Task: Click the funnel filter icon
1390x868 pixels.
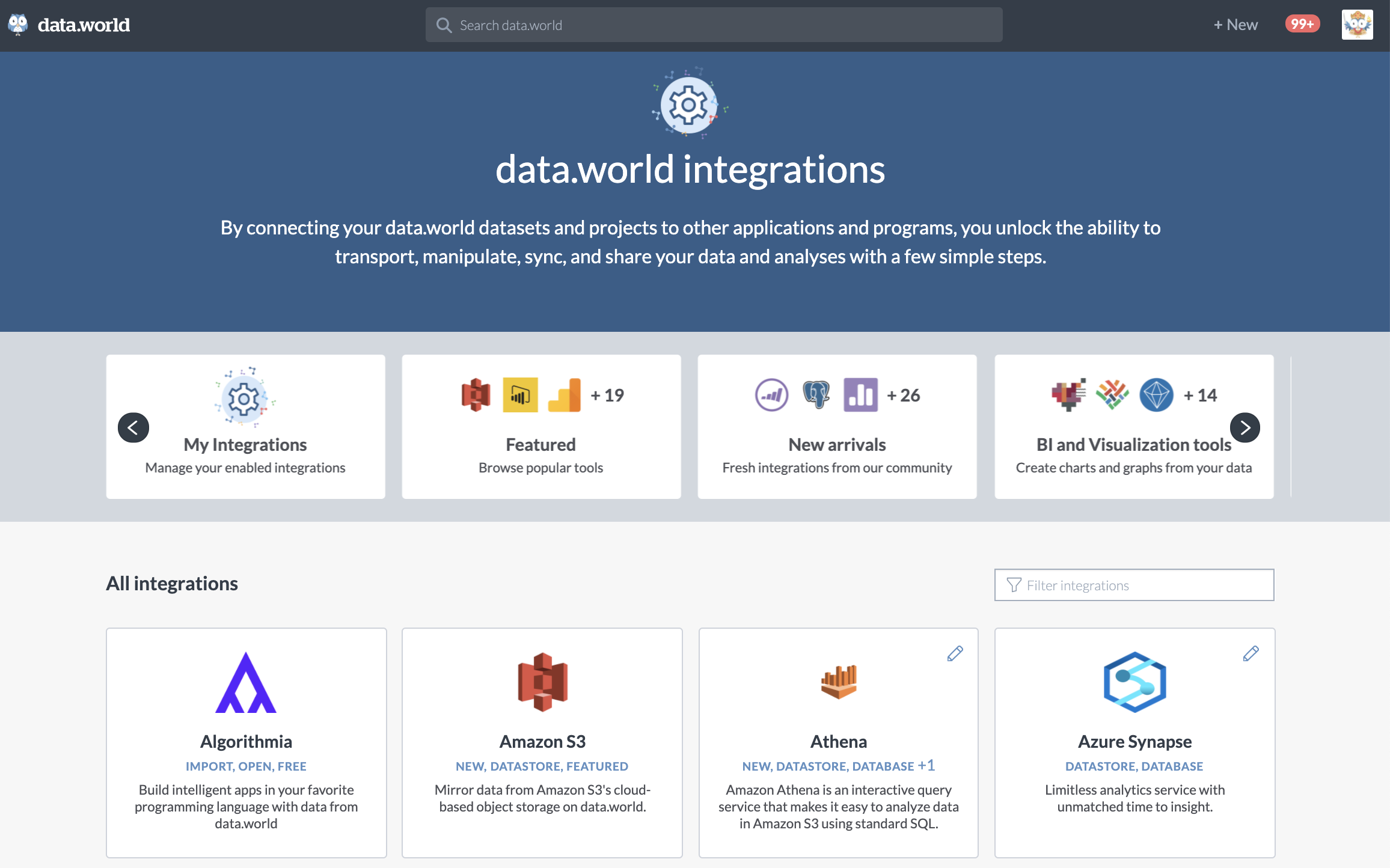Action: coord(1014,585)
